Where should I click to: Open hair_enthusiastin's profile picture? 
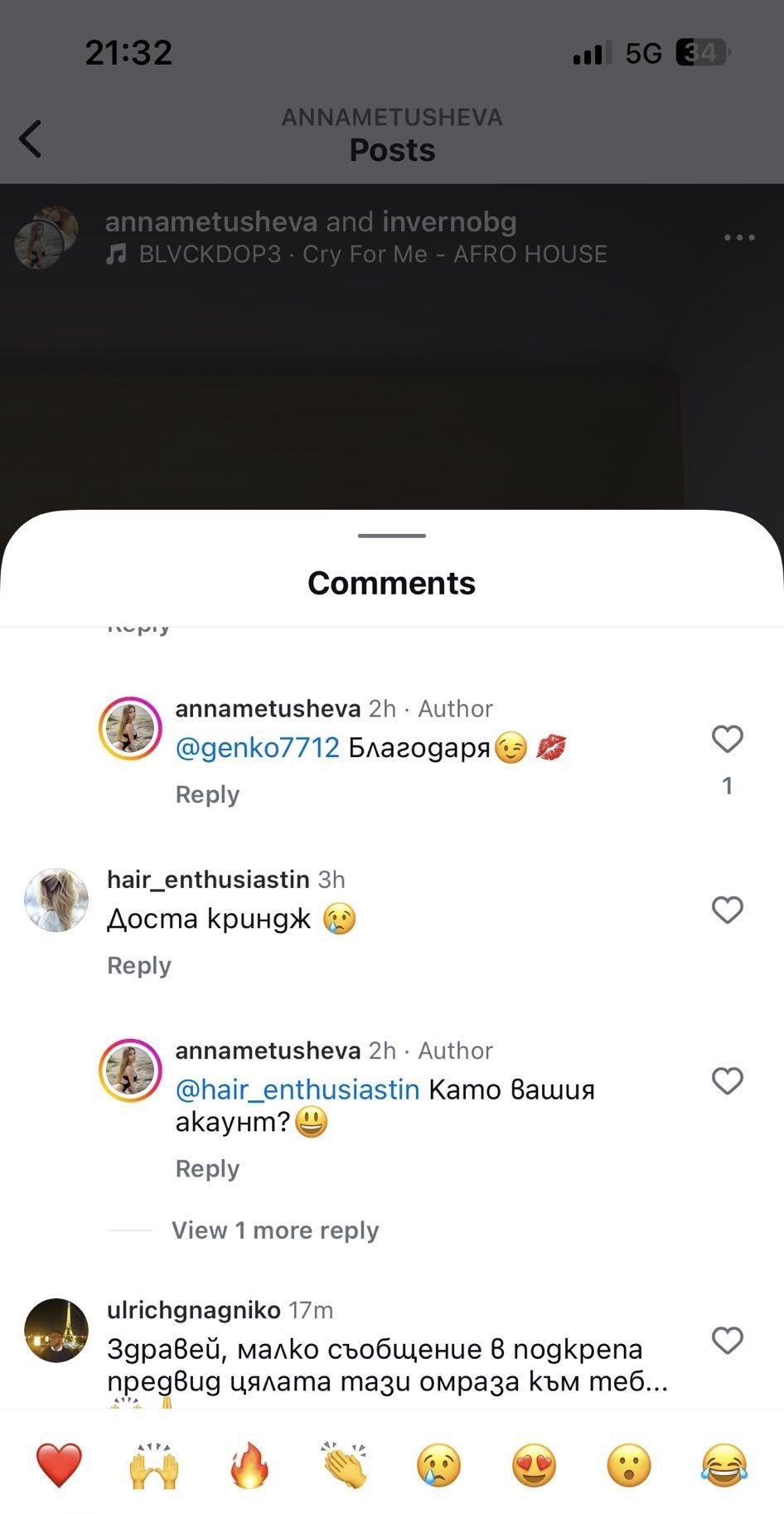tap(56, 900)
